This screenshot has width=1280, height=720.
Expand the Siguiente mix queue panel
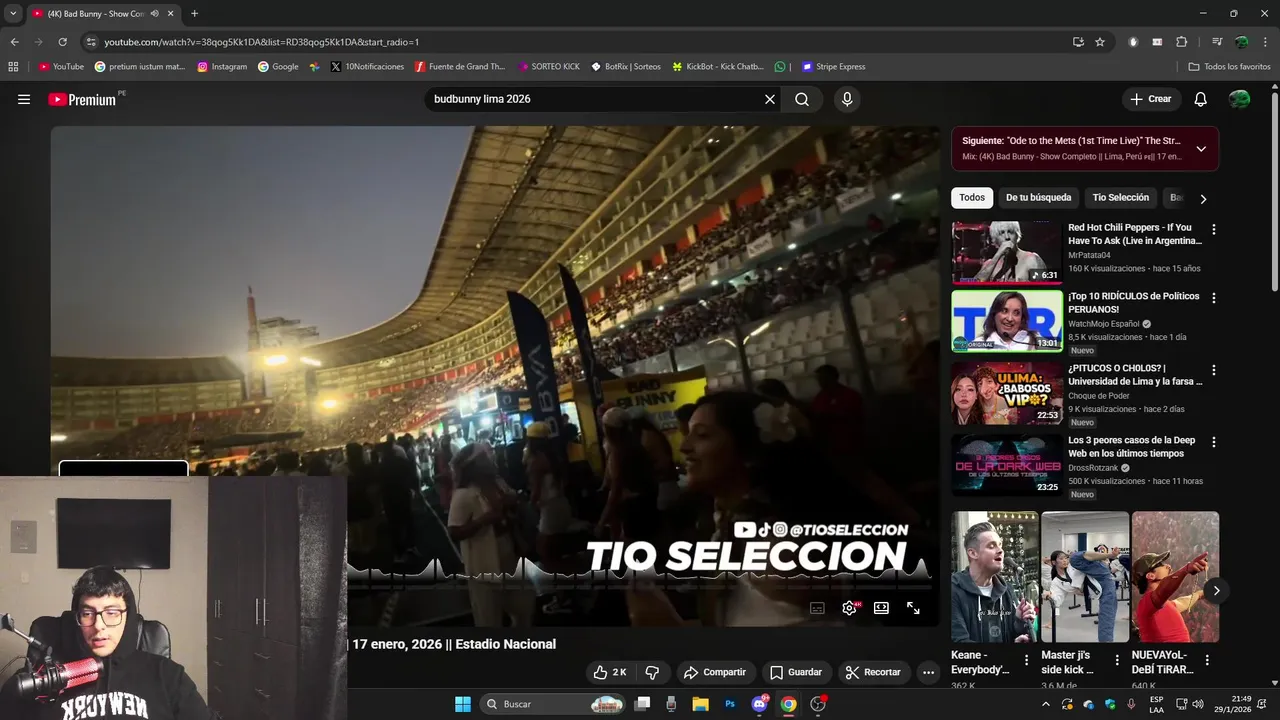pyautogui.click(x=1201, y=149)
